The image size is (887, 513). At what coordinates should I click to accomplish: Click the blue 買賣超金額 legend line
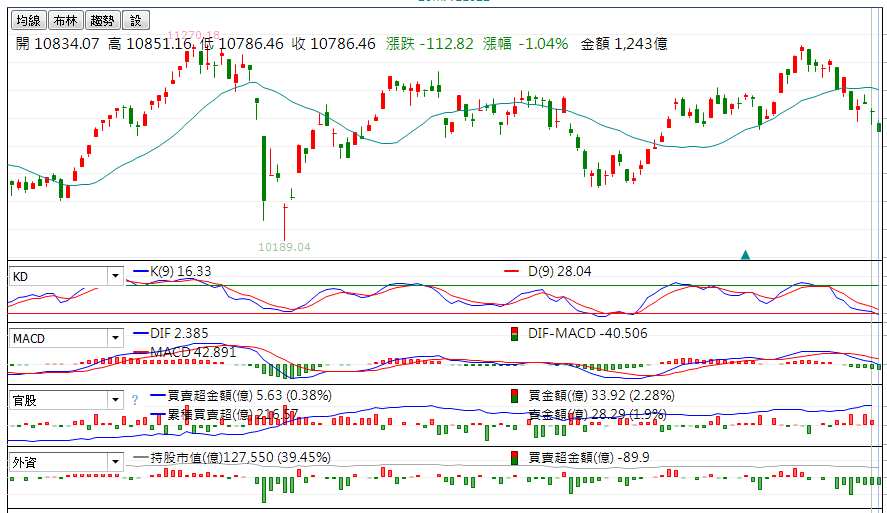coord(140,396)
